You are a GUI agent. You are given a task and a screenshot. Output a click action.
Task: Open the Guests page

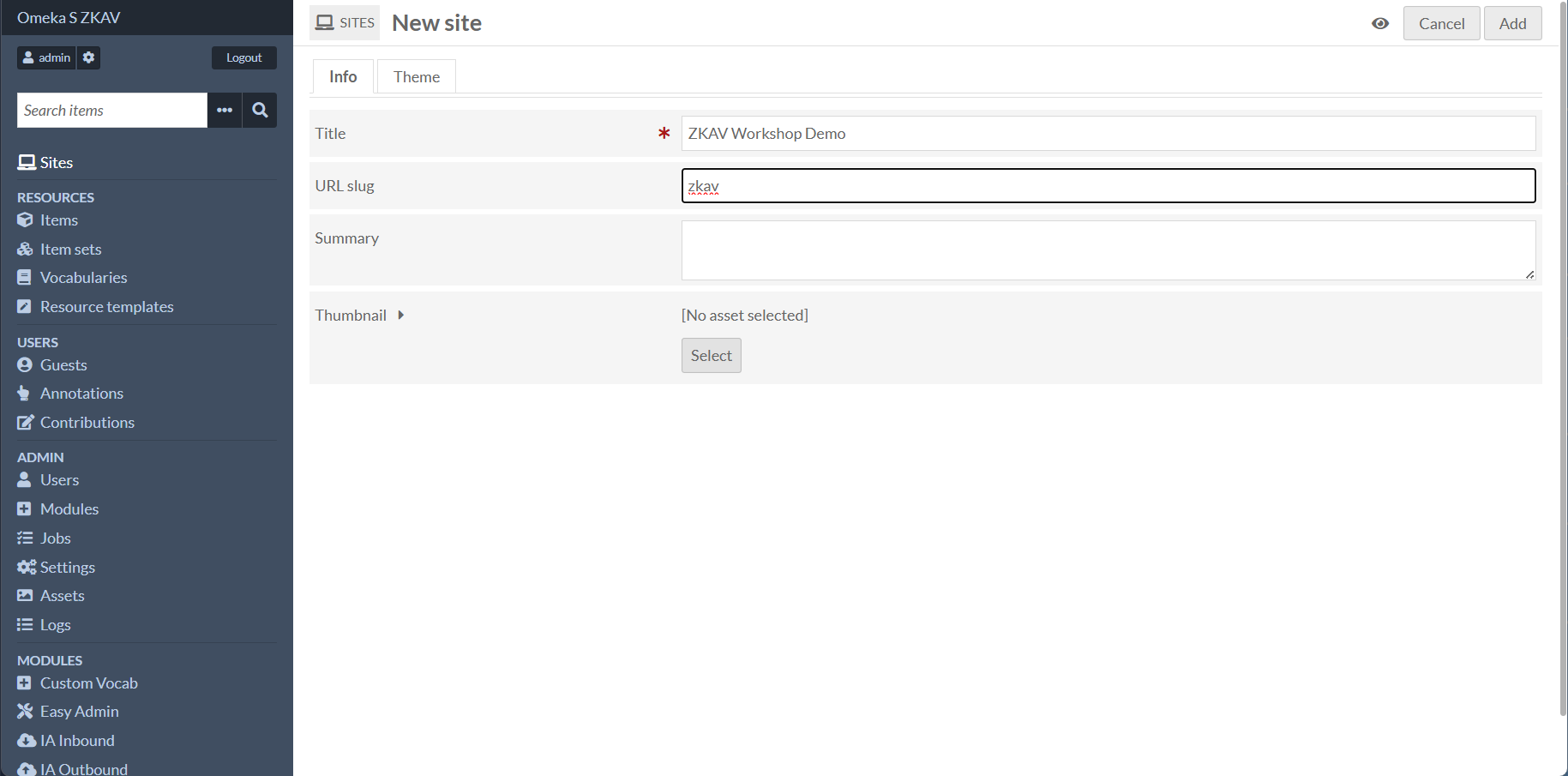click(x=63, y=365)
